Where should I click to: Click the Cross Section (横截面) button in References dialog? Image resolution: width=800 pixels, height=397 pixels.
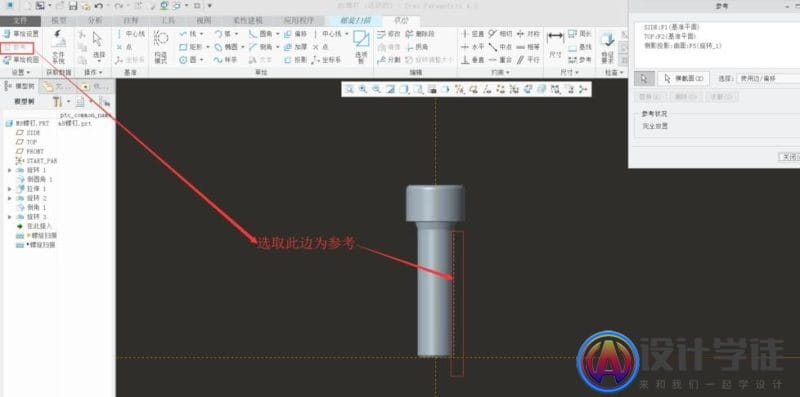684,79
